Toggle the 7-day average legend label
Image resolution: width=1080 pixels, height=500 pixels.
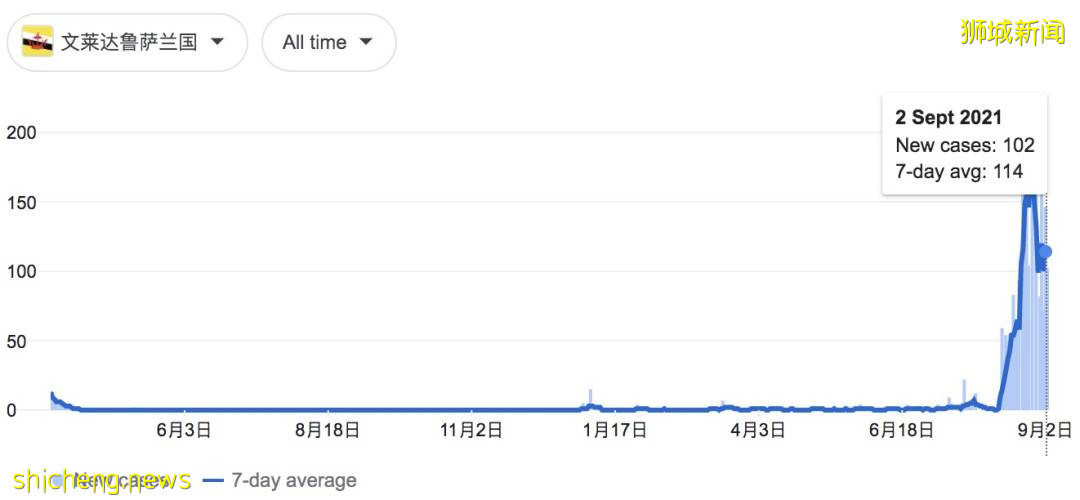pyautogui.click(x=293, y=481)
